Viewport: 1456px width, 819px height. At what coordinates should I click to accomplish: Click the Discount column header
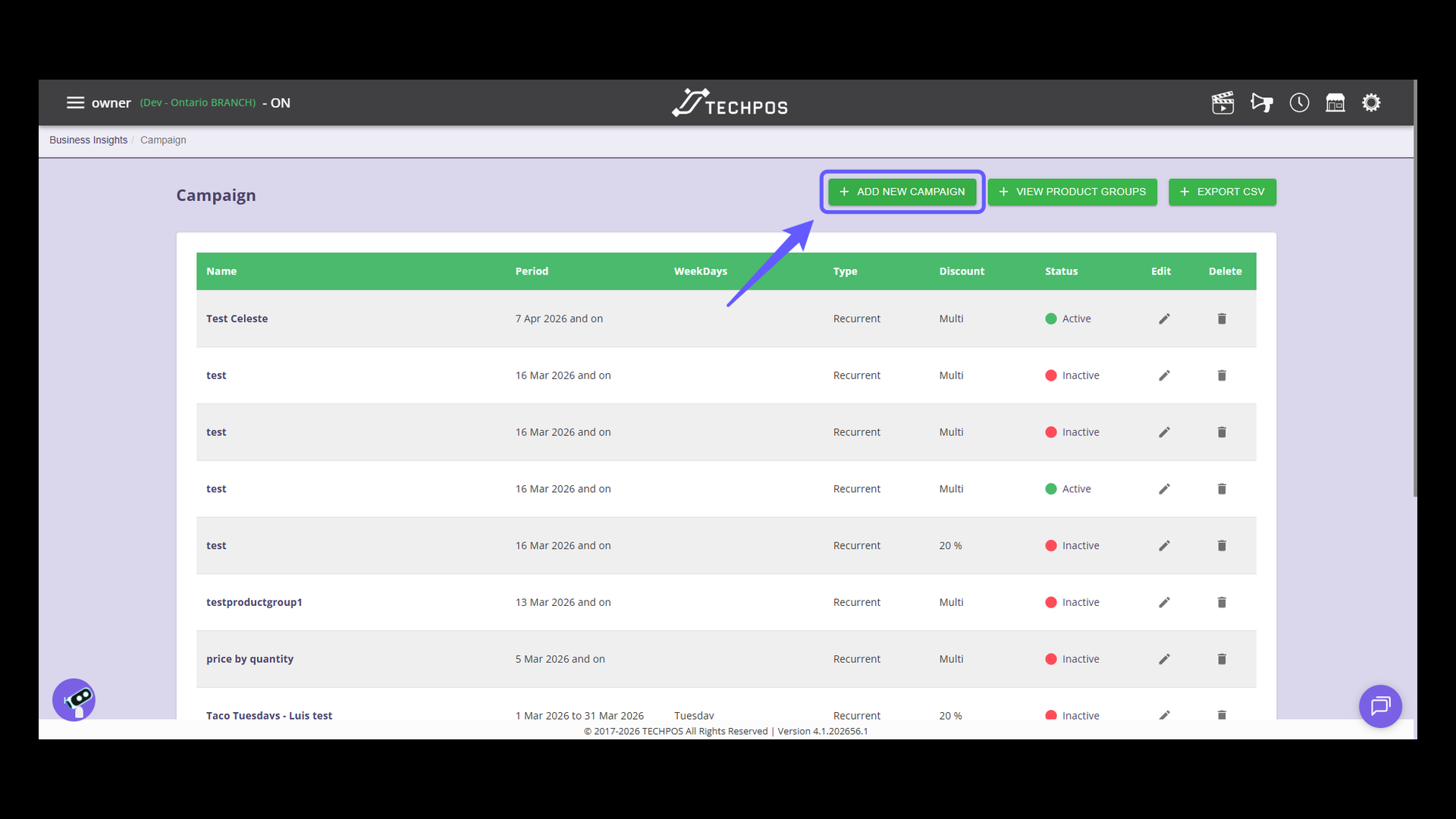[962, 271]
